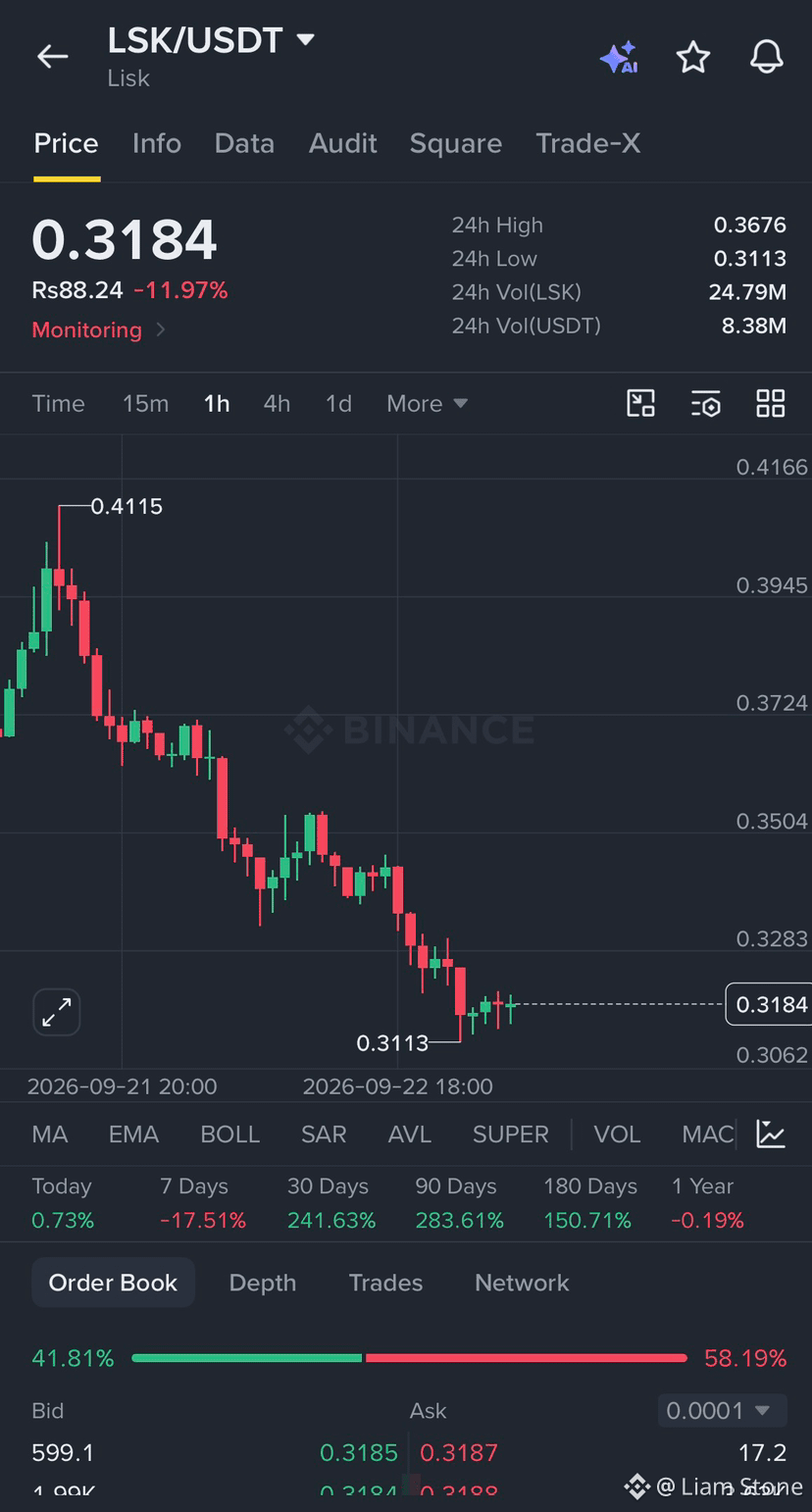
Task: Open chart settings icon beside grid icon
Action: point(706,403)
